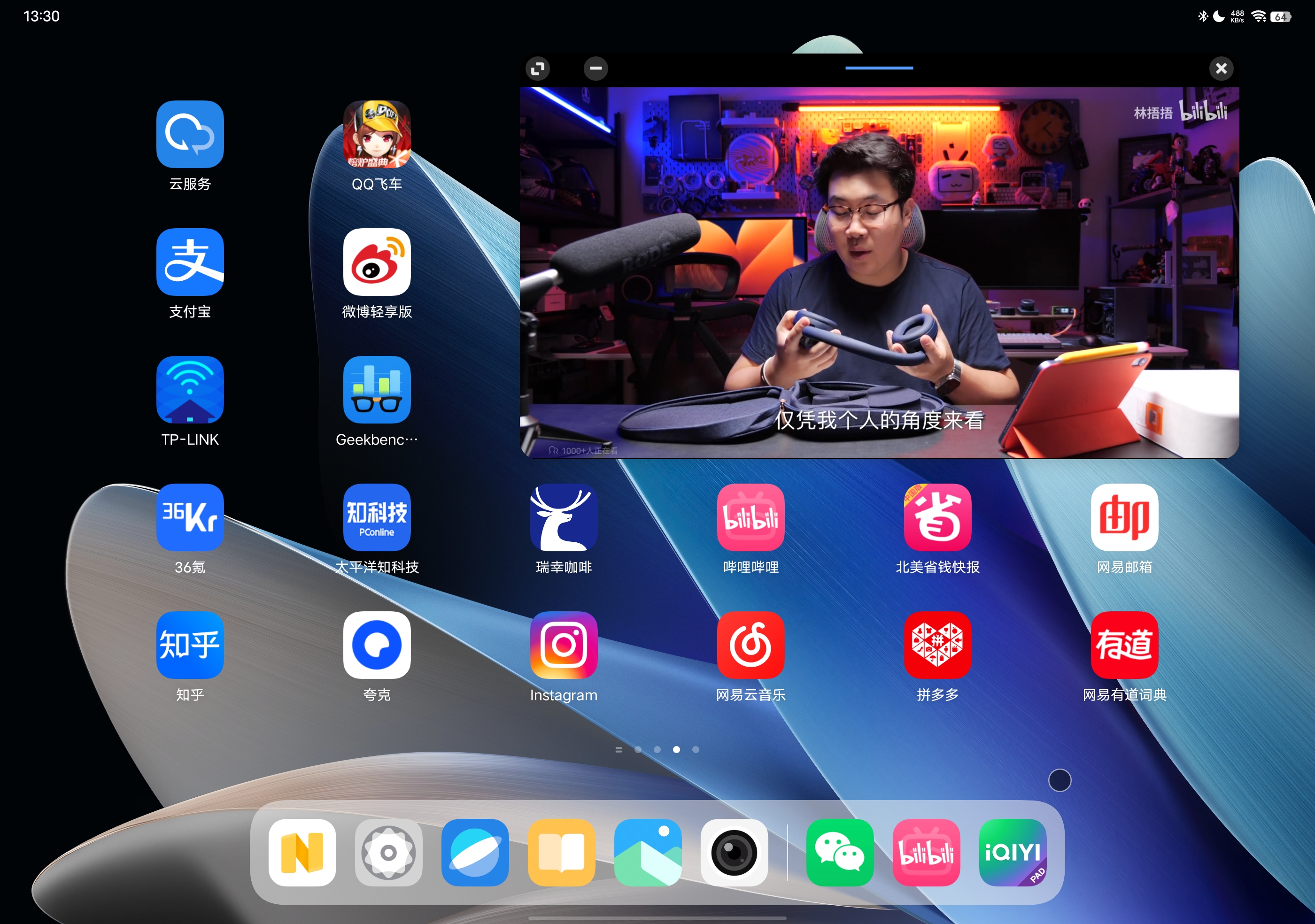Minimize the floating video window
The image size is (1315, 924).
tap(596, 69)
